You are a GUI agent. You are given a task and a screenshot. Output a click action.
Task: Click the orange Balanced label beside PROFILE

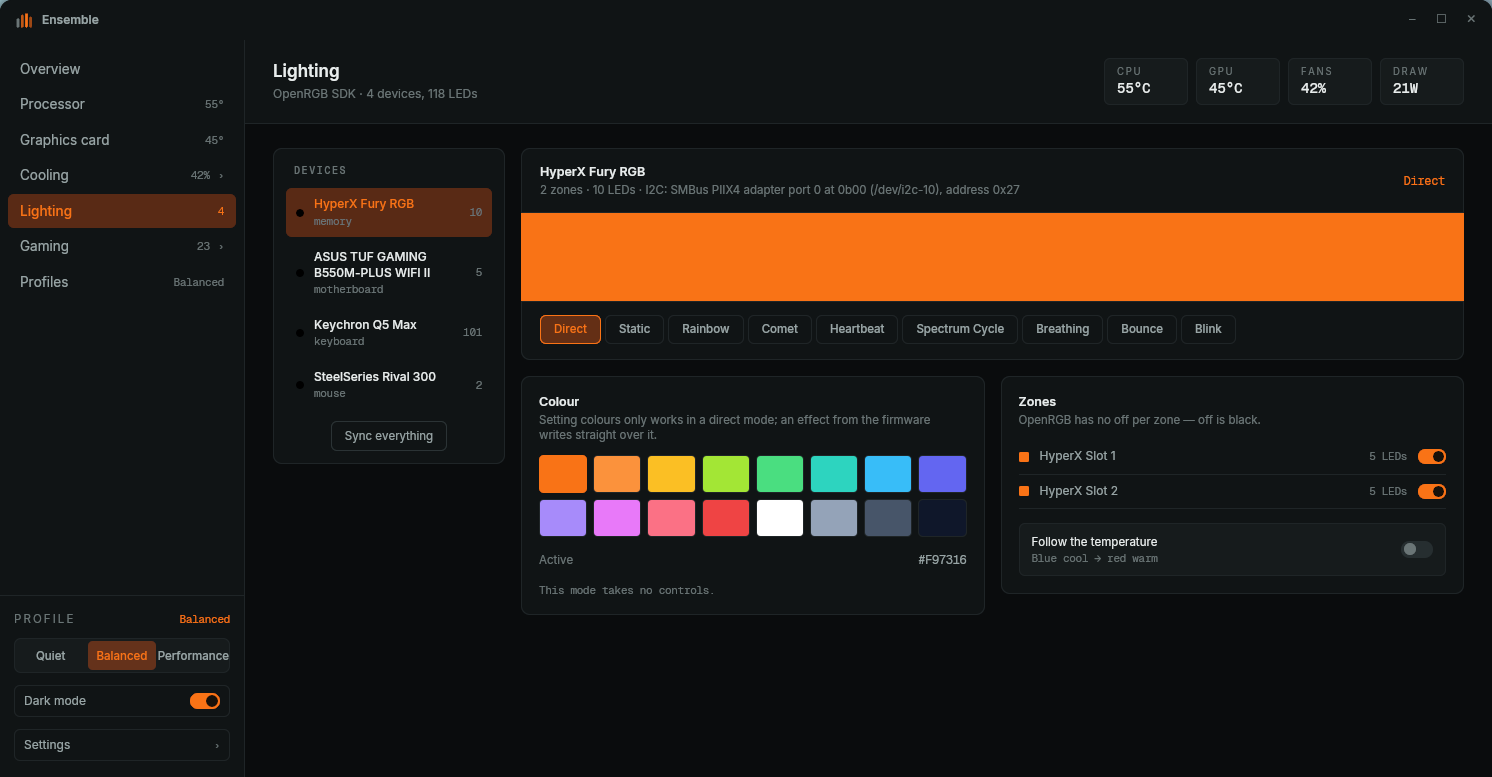point(205,619)
